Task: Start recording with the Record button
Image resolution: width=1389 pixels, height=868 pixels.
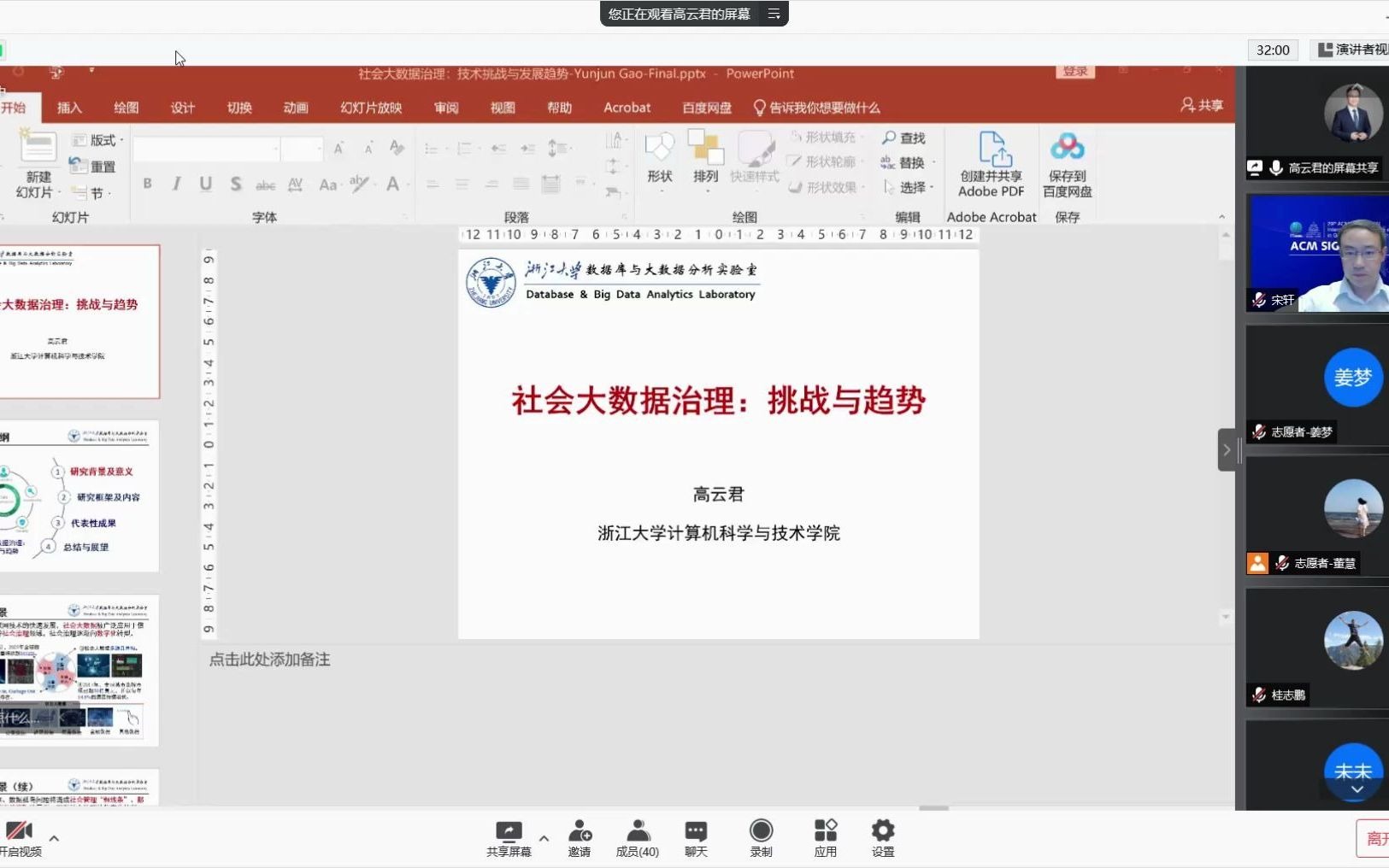Action: click(x=761, y=838)
